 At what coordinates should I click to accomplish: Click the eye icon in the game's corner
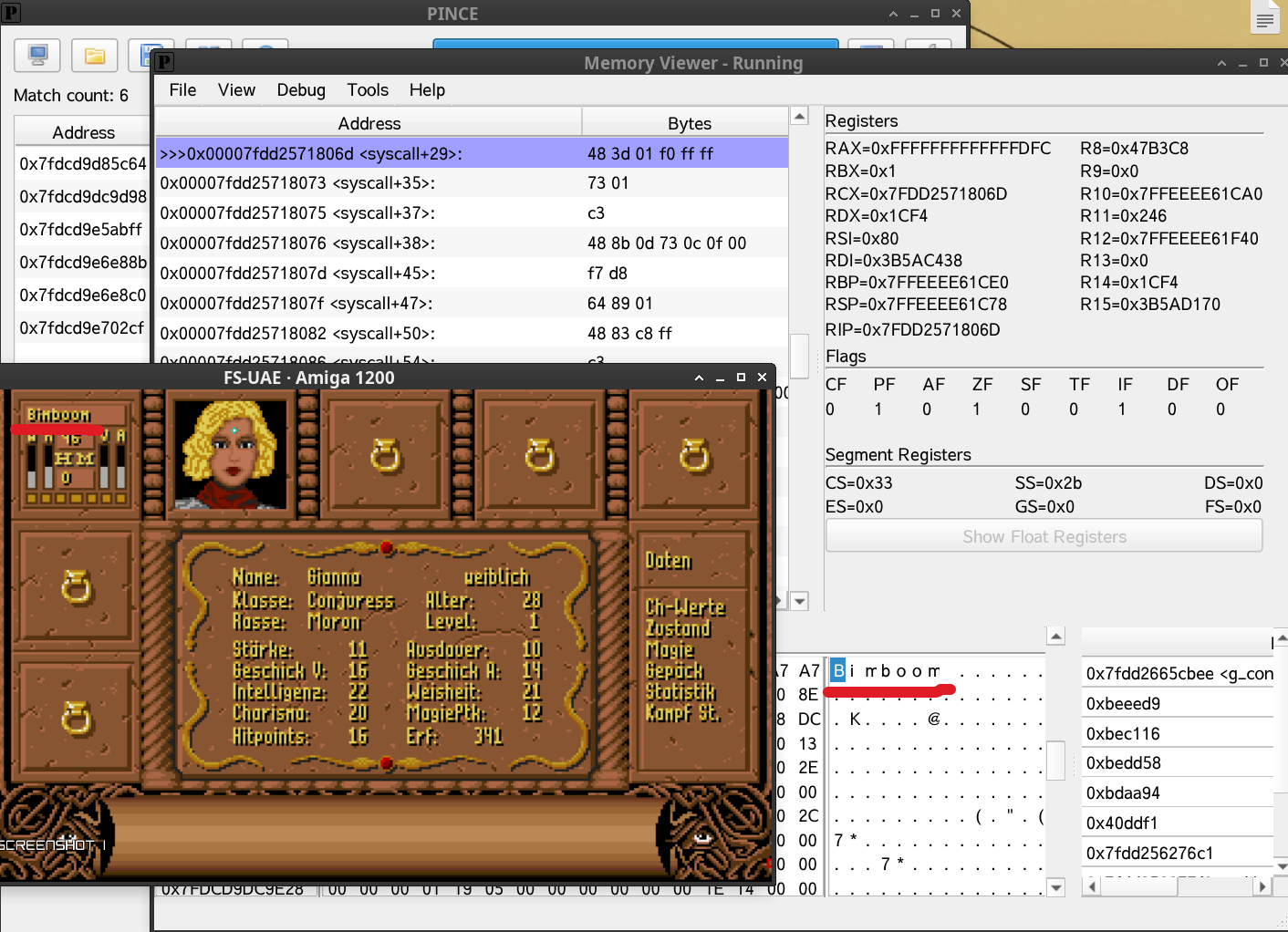pyautogui.click(x=701, y=837)
